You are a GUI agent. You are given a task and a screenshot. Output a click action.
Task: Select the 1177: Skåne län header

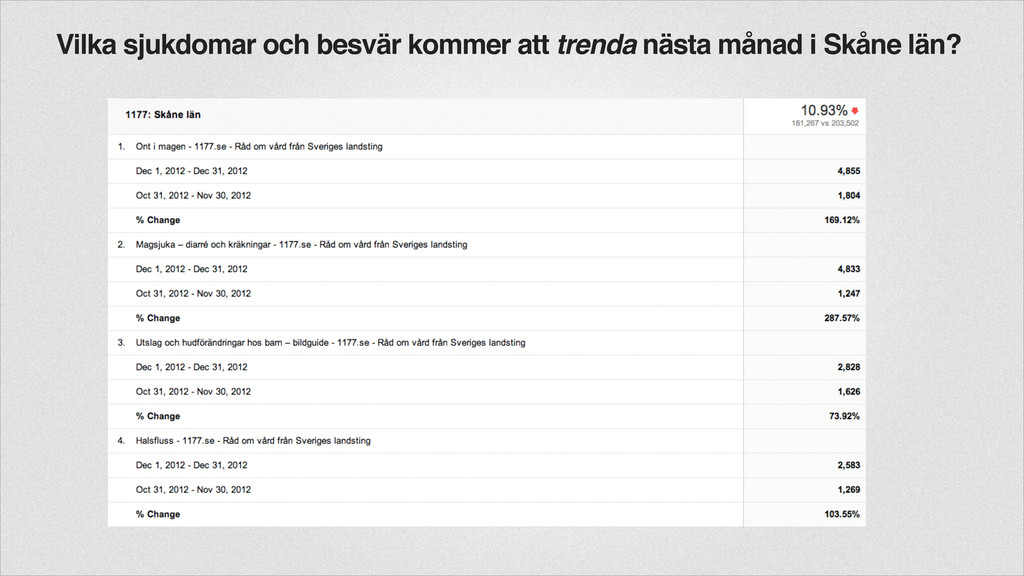click(x=163, y=115)
